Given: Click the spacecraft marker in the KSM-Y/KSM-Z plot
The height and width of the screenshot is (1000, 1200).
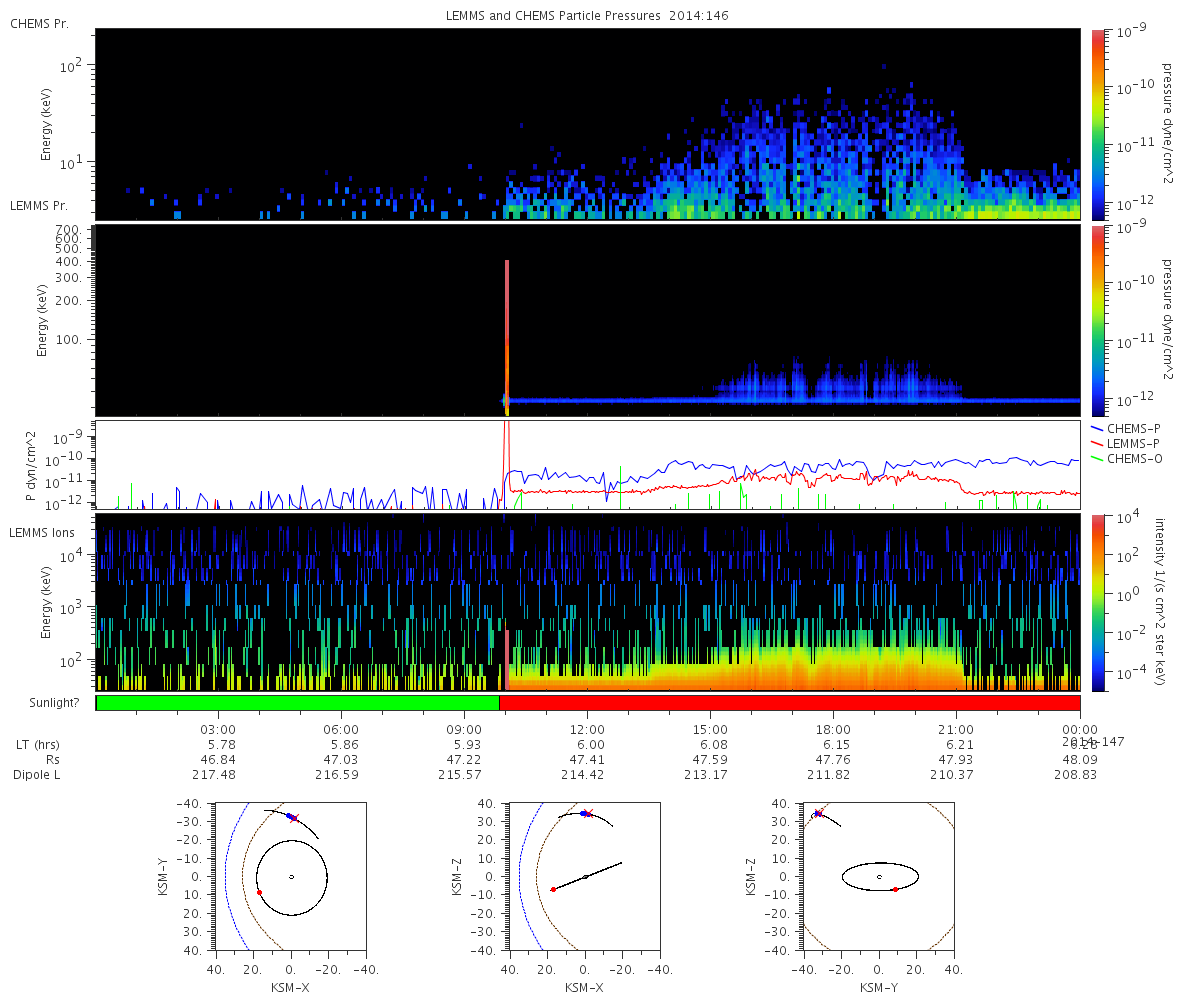Looking at the screenshot, I should [x=818, y=813].
